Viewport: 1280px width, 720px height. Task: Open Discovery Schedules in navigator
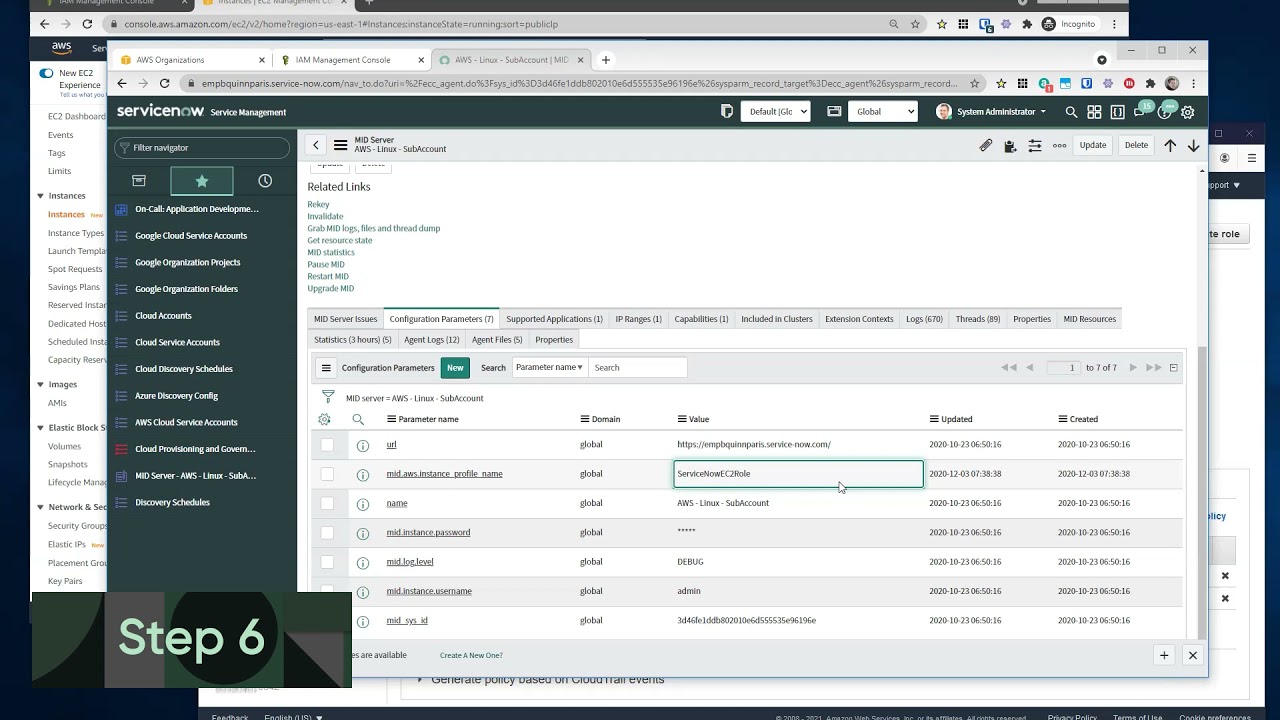pos(172,502)
